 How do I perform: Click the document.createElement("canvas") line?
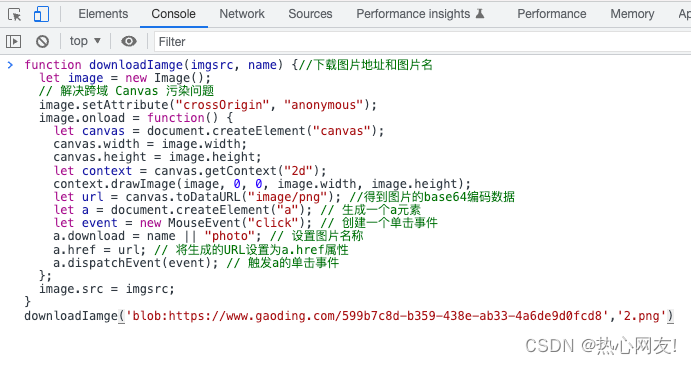tap(219, 131)
